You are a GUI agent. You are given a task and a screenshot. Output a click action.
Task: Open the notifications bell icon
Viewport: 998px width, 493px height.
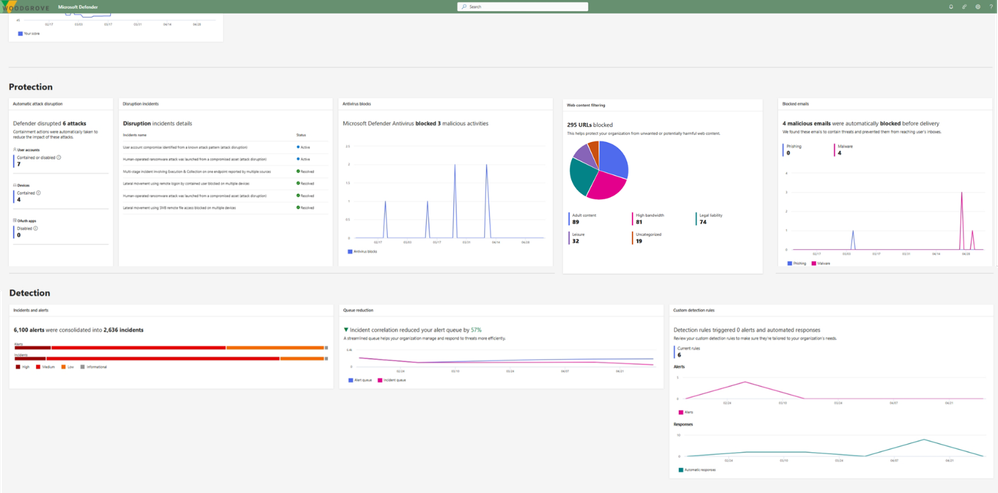951,6
